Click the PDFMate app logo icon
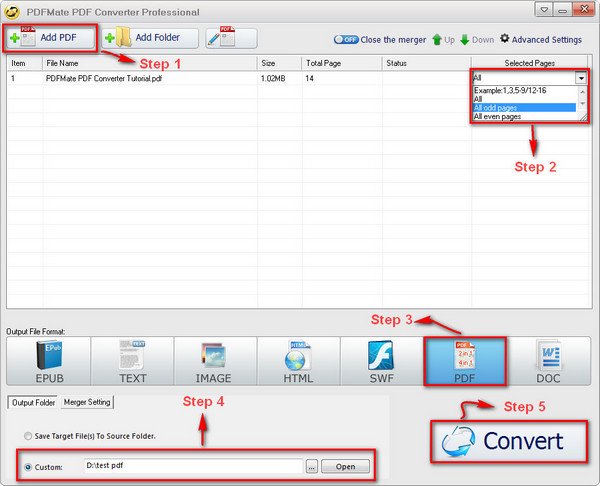600x486 pixels. (x=12, y=12)
